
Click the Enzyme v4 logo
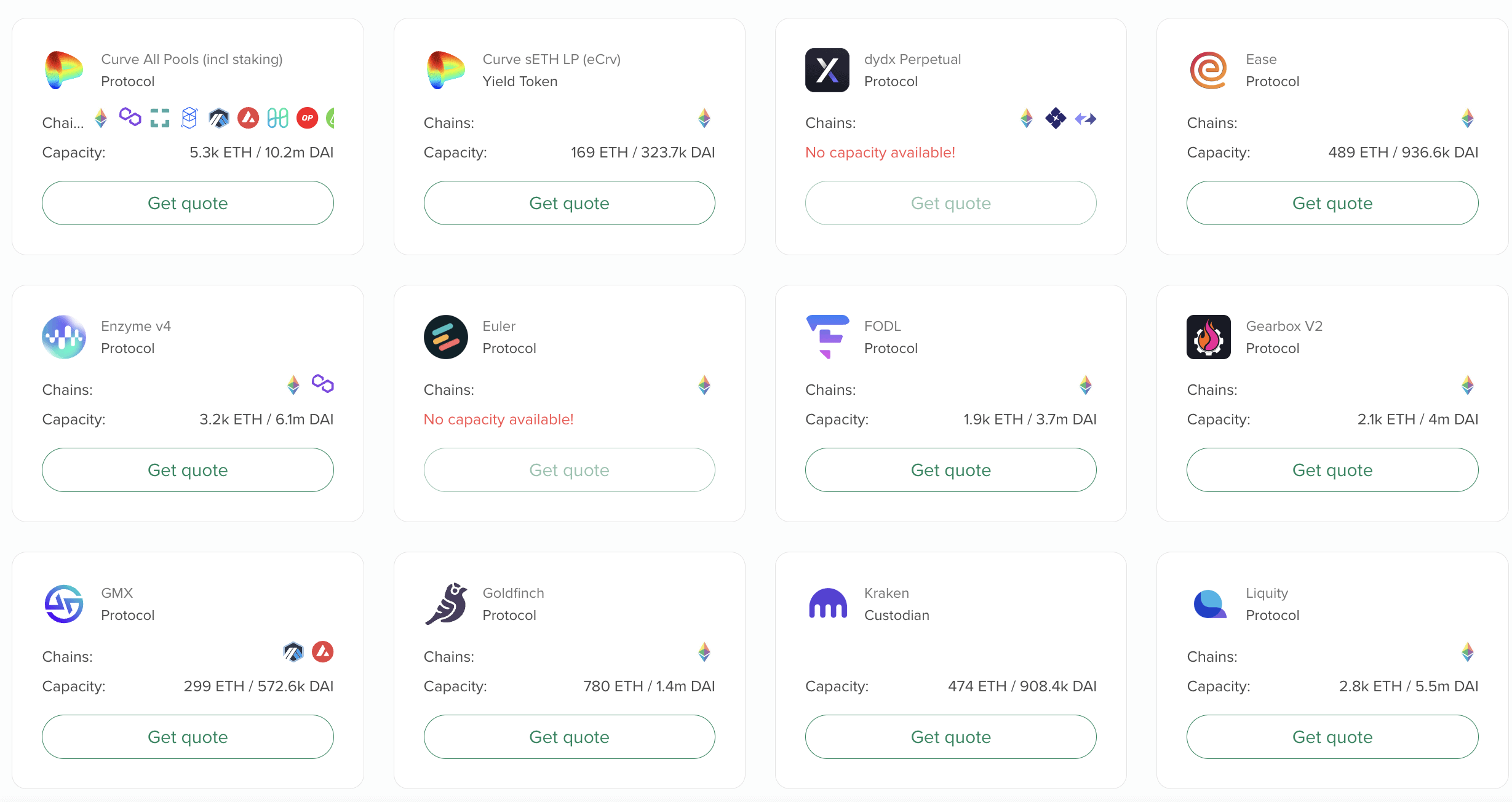[x=64, y=337]
